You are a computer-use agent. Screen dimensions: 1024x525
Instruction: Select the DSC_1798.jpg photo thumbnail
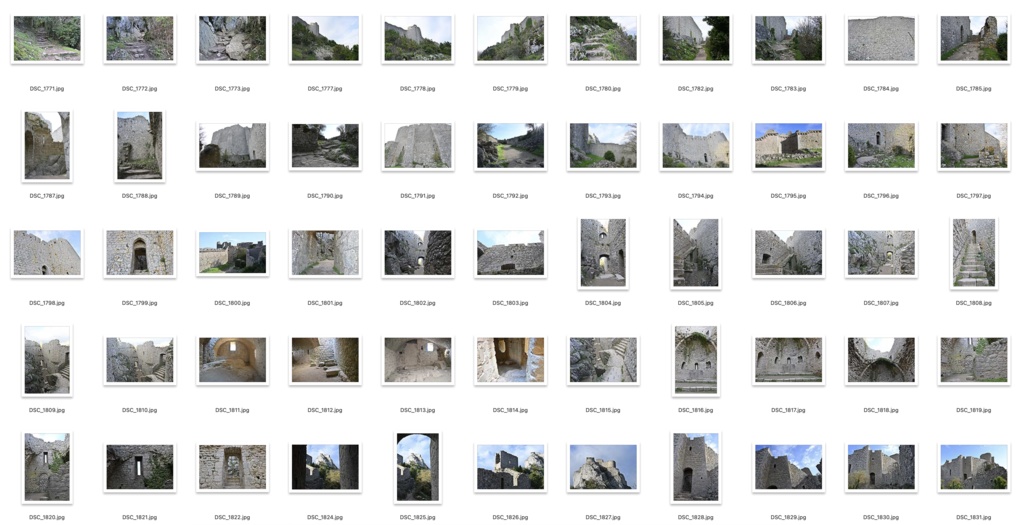click(47, 253)
